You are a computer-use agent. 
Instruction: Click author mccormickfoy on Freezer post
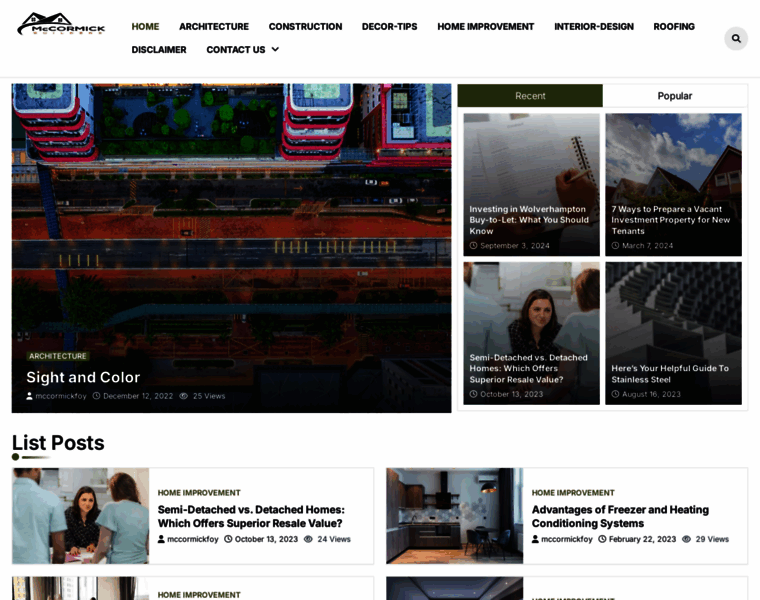click(x=567, y=539)
